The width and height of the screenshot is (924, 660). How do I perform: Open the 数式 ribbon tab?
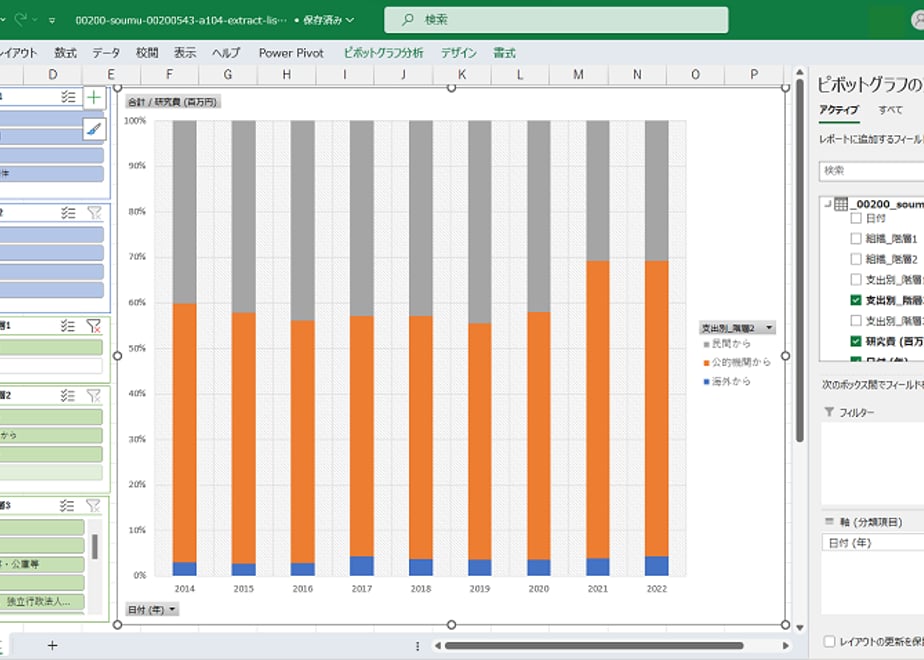pyautogui.click(x=65, y=53)
